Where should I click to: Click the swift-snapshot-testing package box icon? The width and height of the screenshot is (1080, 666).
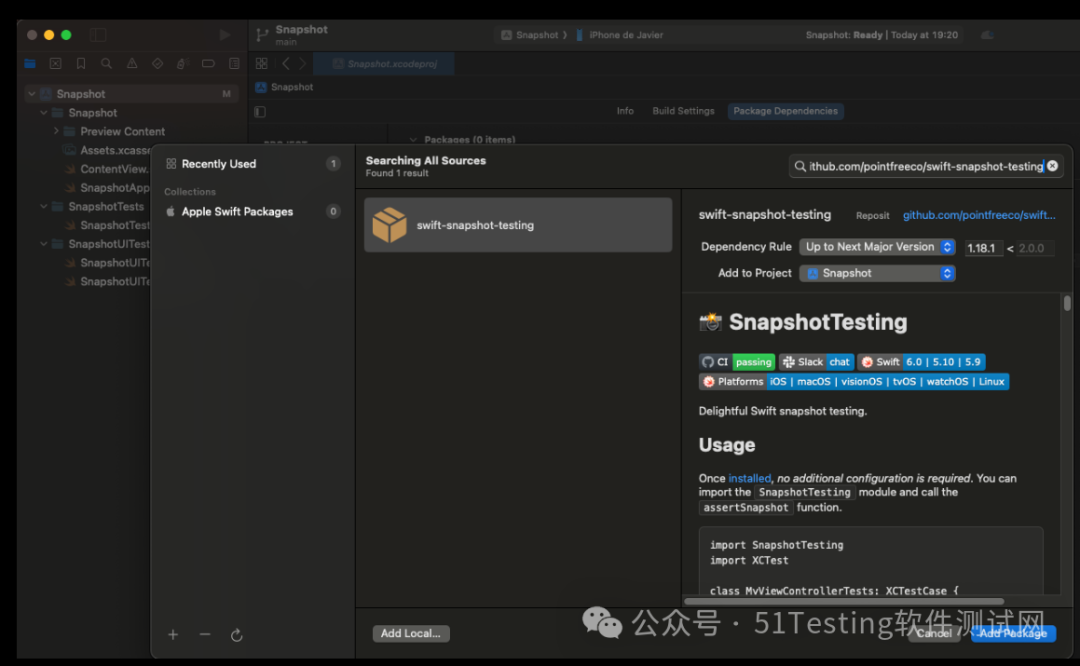click(389, 225)
